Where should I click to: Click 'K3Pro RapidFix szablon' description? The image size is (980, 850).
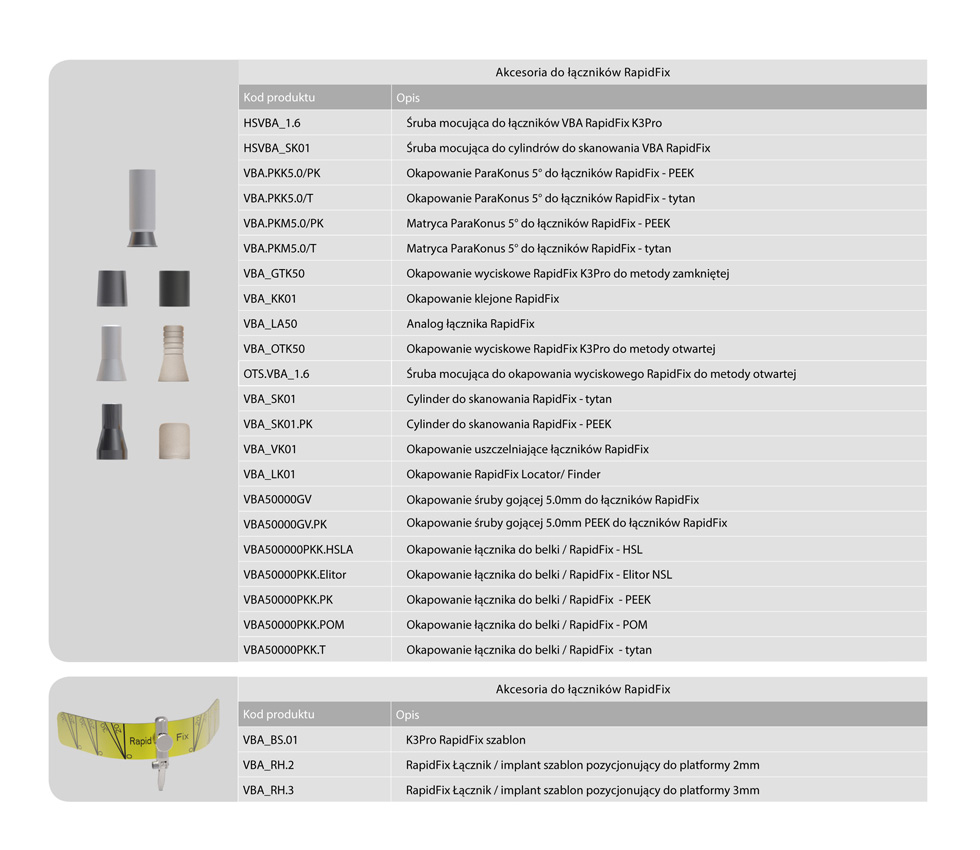pos(466,740)
